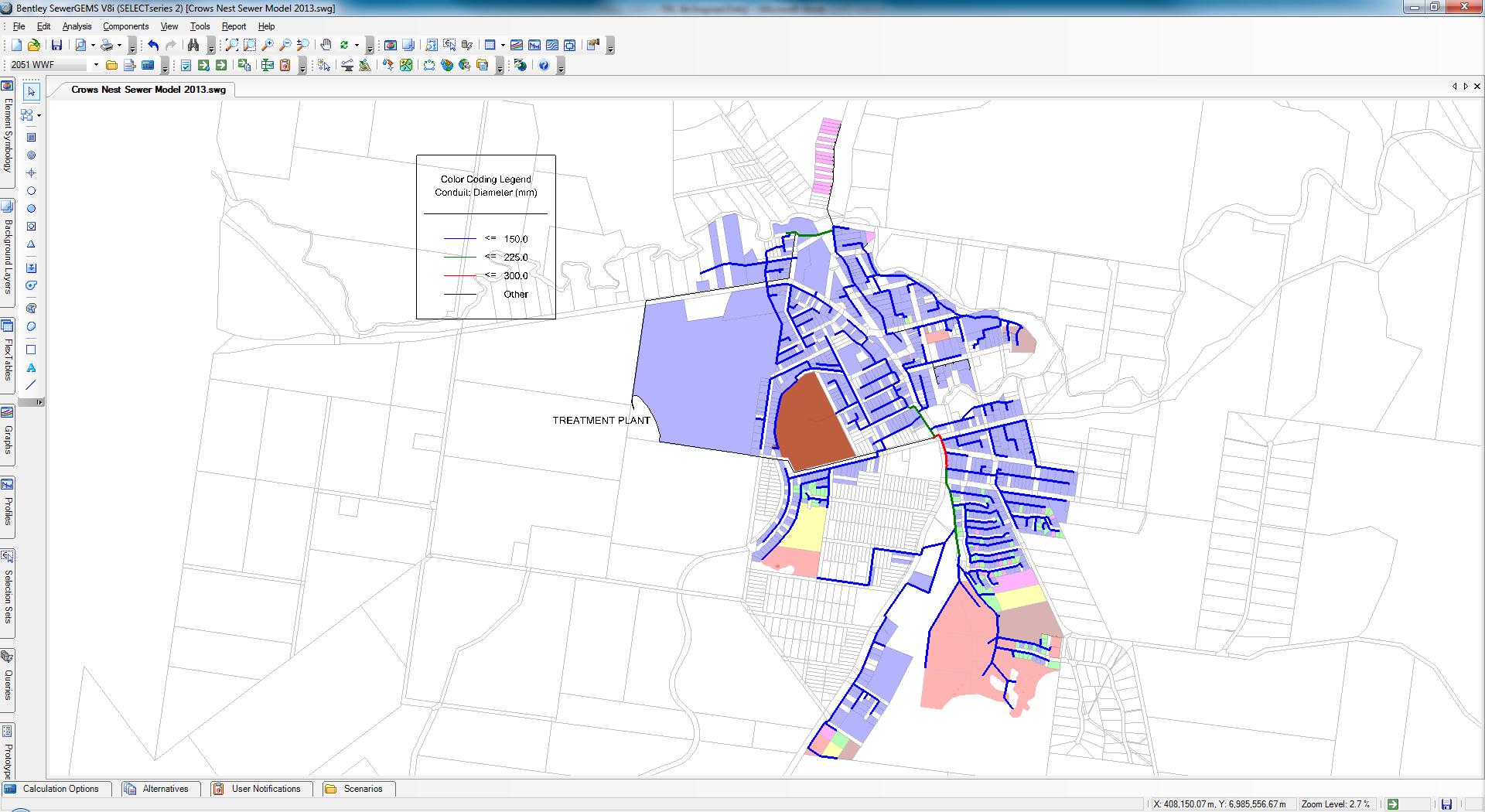Select the arrow pointer tool in layout toolbar
Viewport: 1485px width, 812px height.
pos(31,92)
